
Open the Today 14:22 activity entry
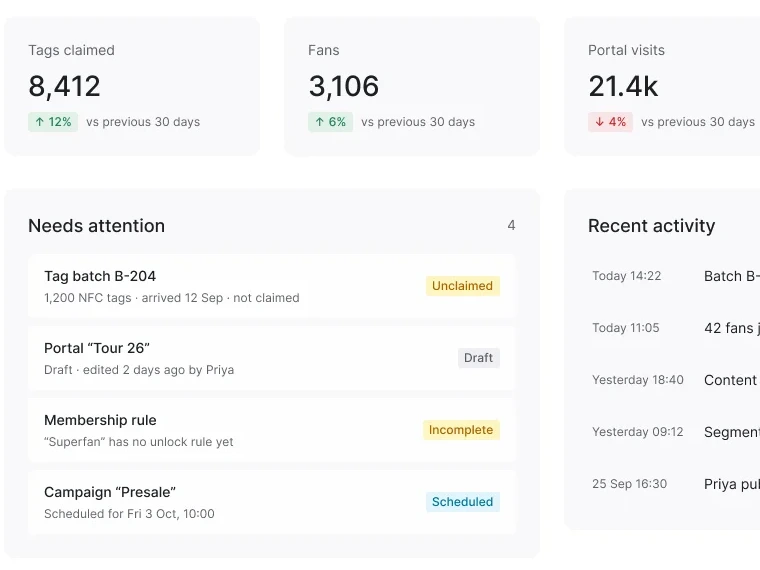tap(676, 276)
